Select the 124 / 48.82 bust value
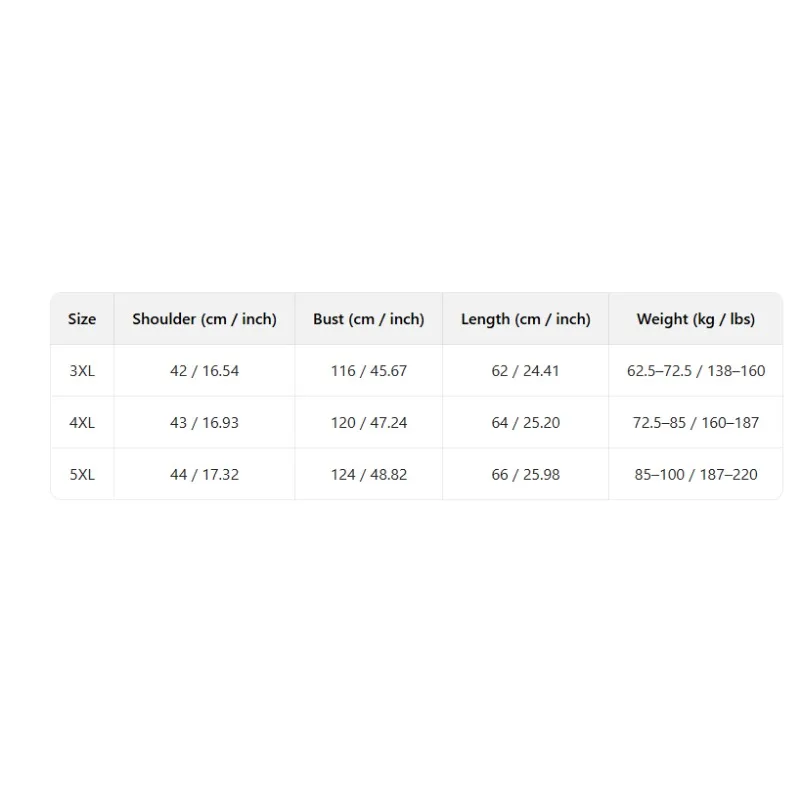 [x=369, y=474]
